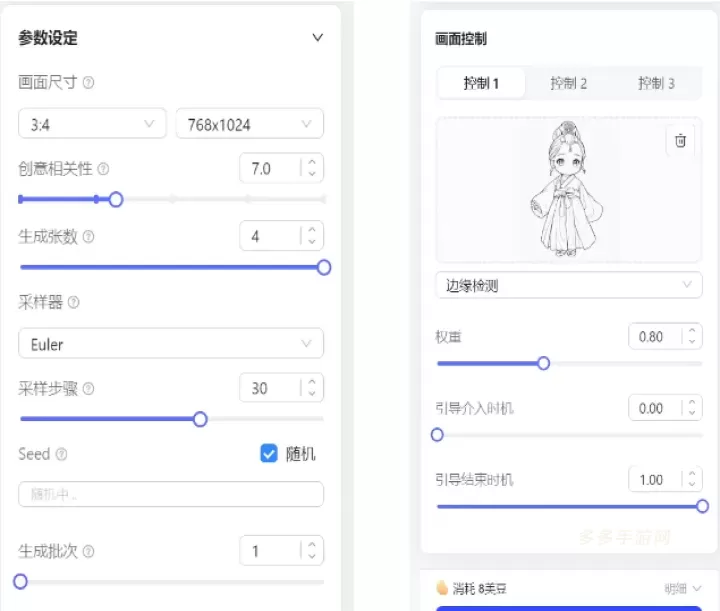Toggle the 随机 seed checkbox
The height and width of the screenshot is (611, 720).
point(268,454)
